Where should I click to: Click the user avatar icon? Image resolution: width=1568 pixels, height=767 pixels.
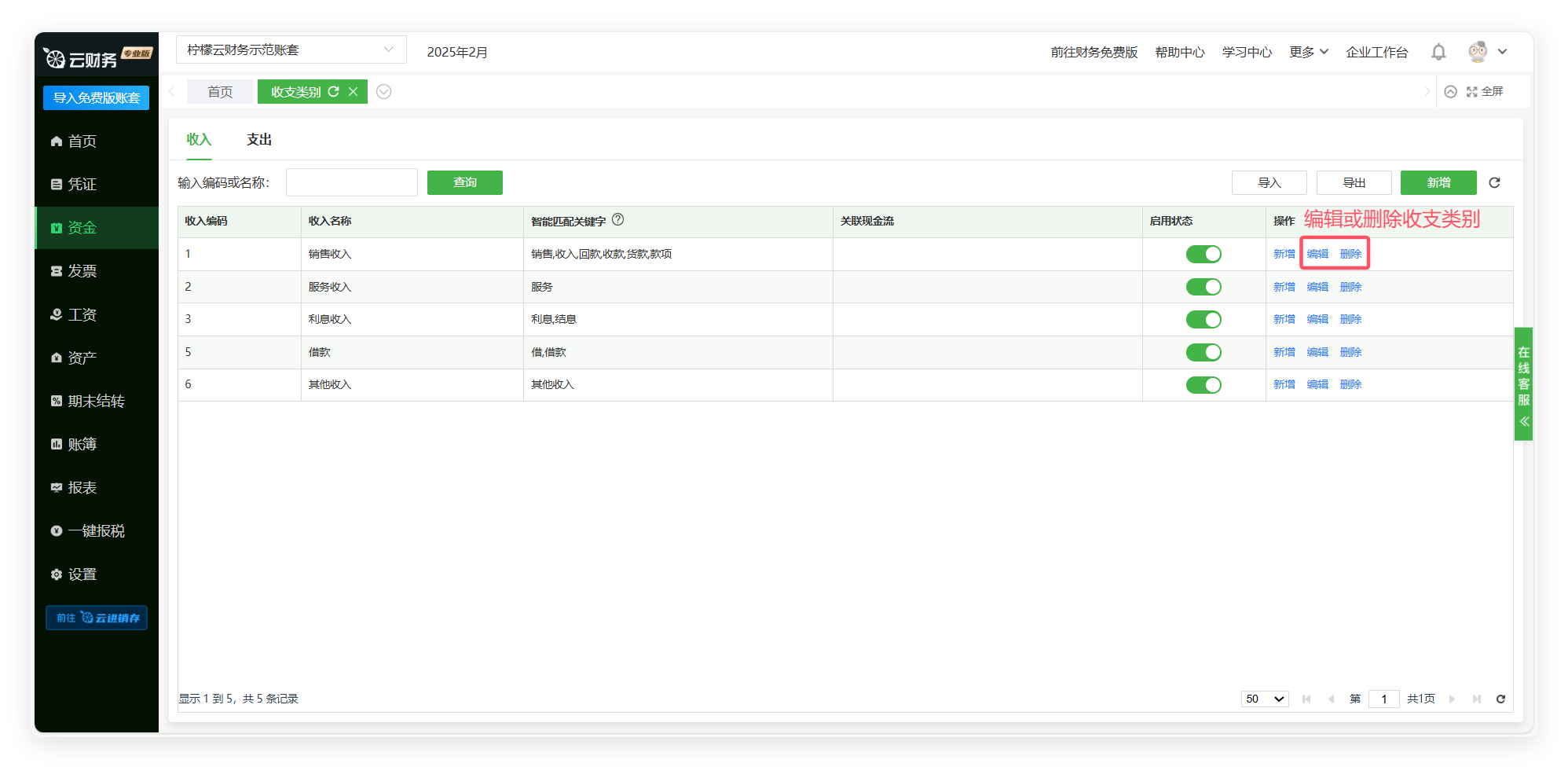tap(1478, 52)
